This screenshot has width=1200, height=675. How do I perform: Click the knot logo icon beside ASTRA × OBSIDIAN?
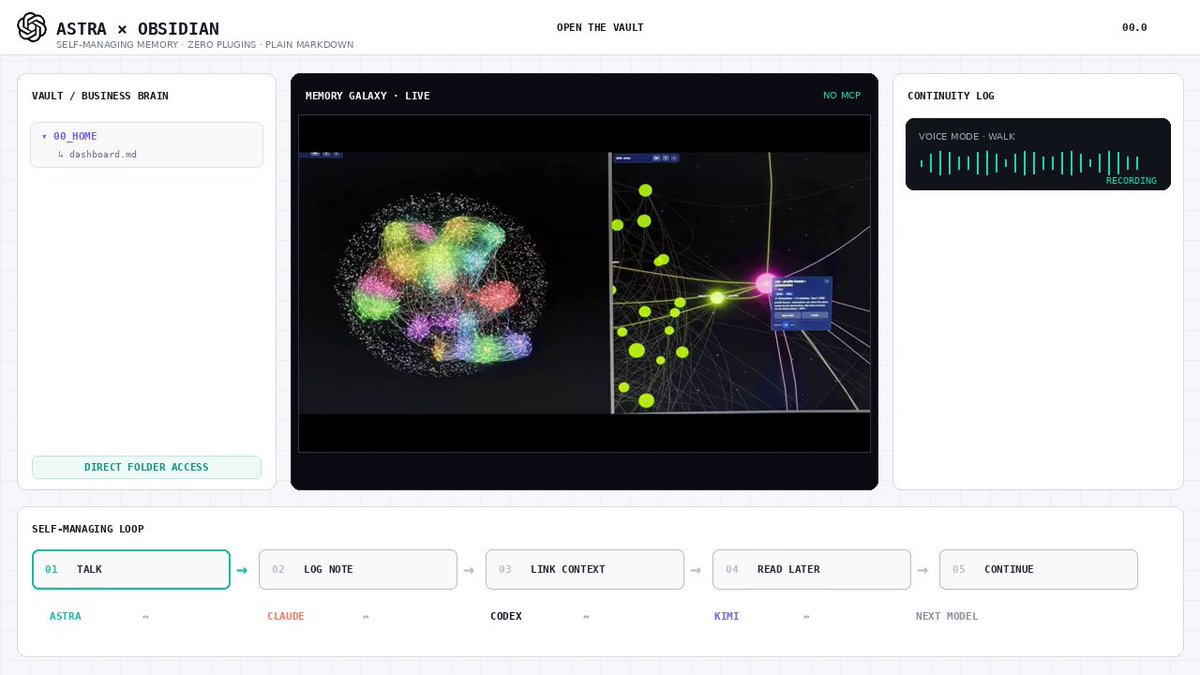pyautogui.click(x=32, y=27)
